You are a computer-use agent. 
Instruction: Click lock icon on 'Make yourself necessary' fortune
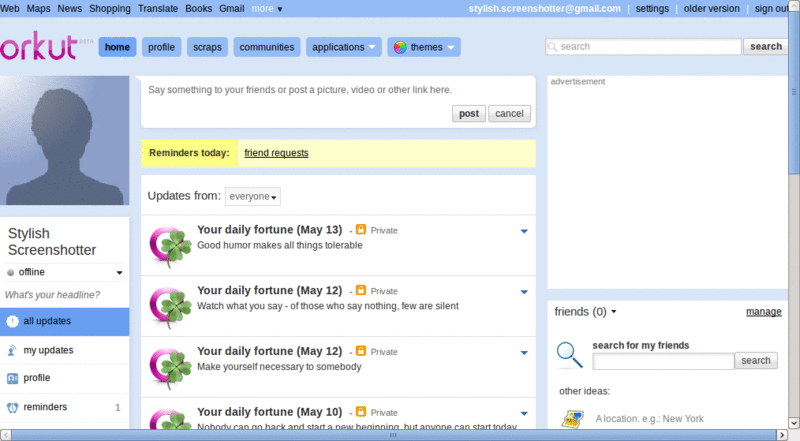[361, 351]
